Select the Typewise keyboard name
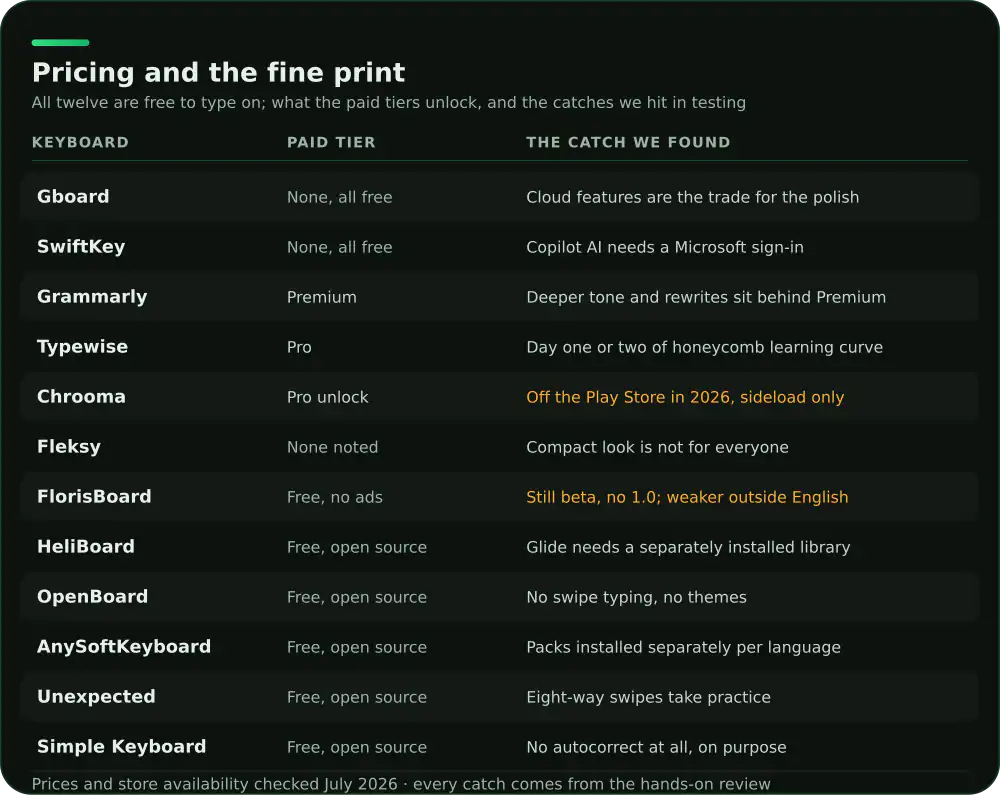The image size is (1000, 795). 82,347
